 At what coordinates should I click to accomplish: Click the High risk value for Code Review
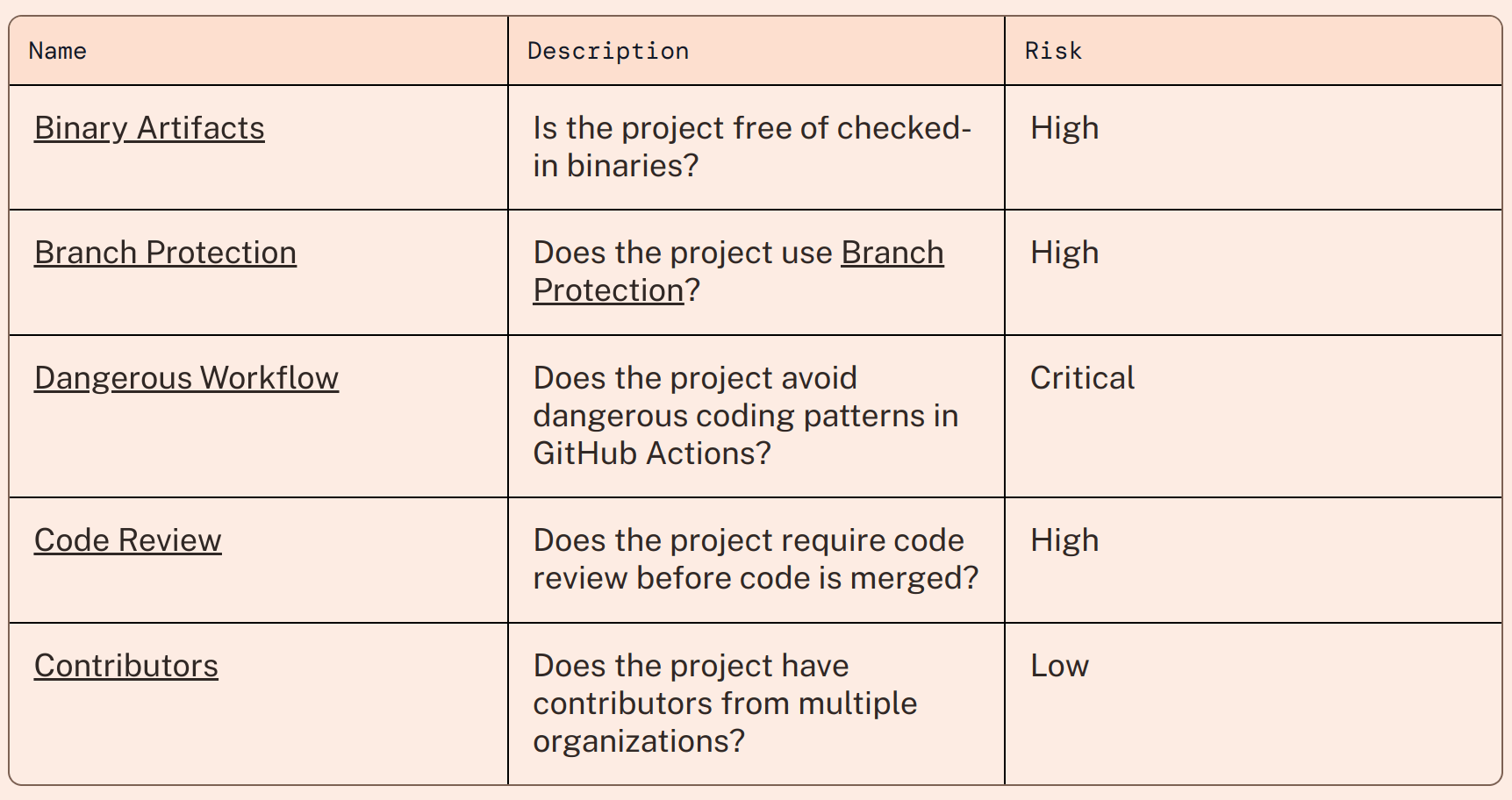click(x=1064, y=540)
